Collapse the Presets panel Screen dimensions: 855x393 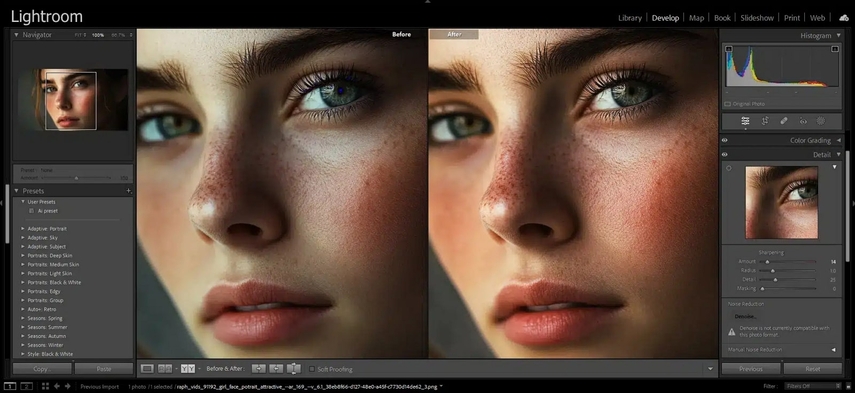coord(16,191)
